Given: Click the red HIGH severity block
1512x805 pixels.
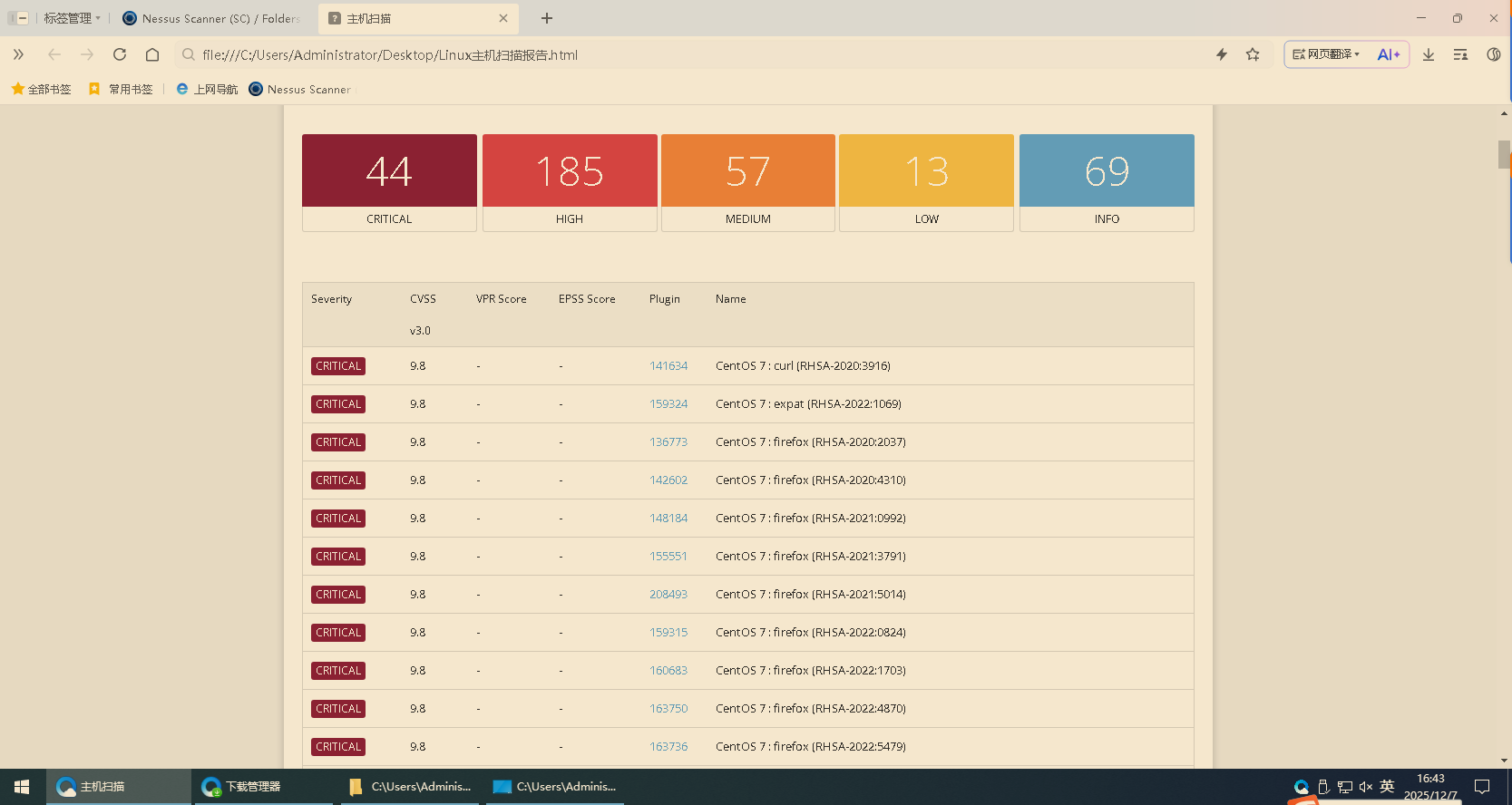Looking at the screenshot, I should 570,171.
